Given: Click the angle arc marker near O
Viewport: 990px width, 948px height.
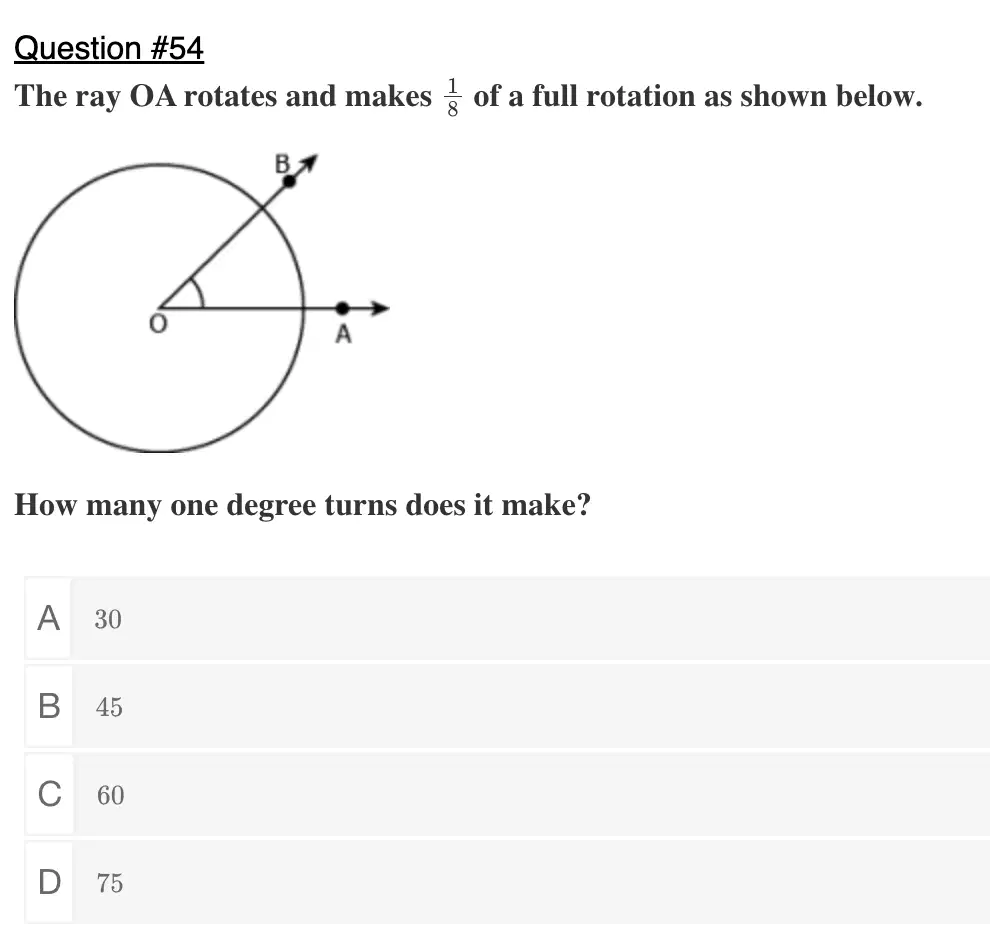Looking at the screenshot, I should pyautogui.click(x=197, y=293).
